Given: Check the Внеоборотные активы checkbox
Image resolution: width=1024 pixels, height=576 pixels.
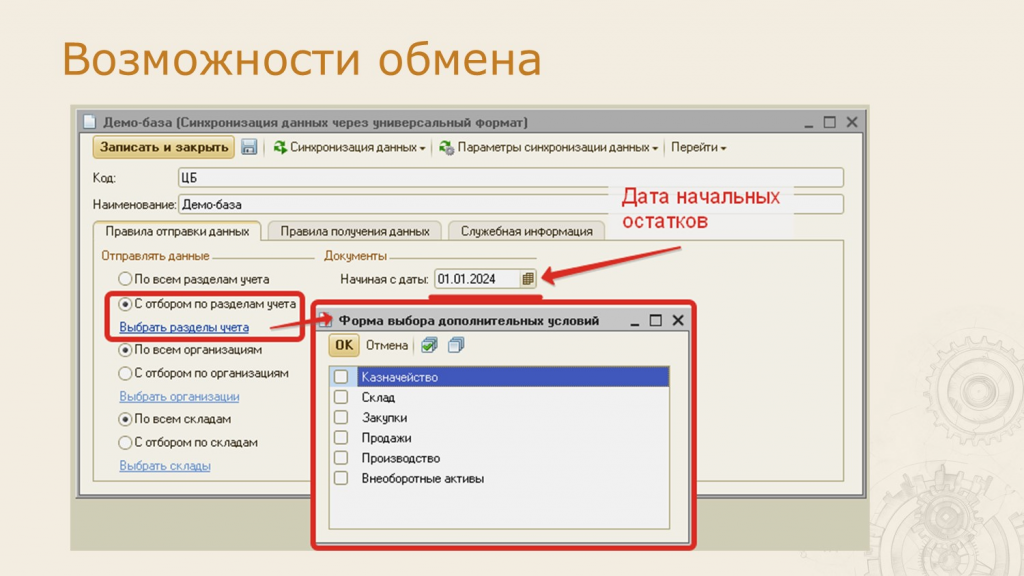Looking at the screenshot, I should coord(341,478).
